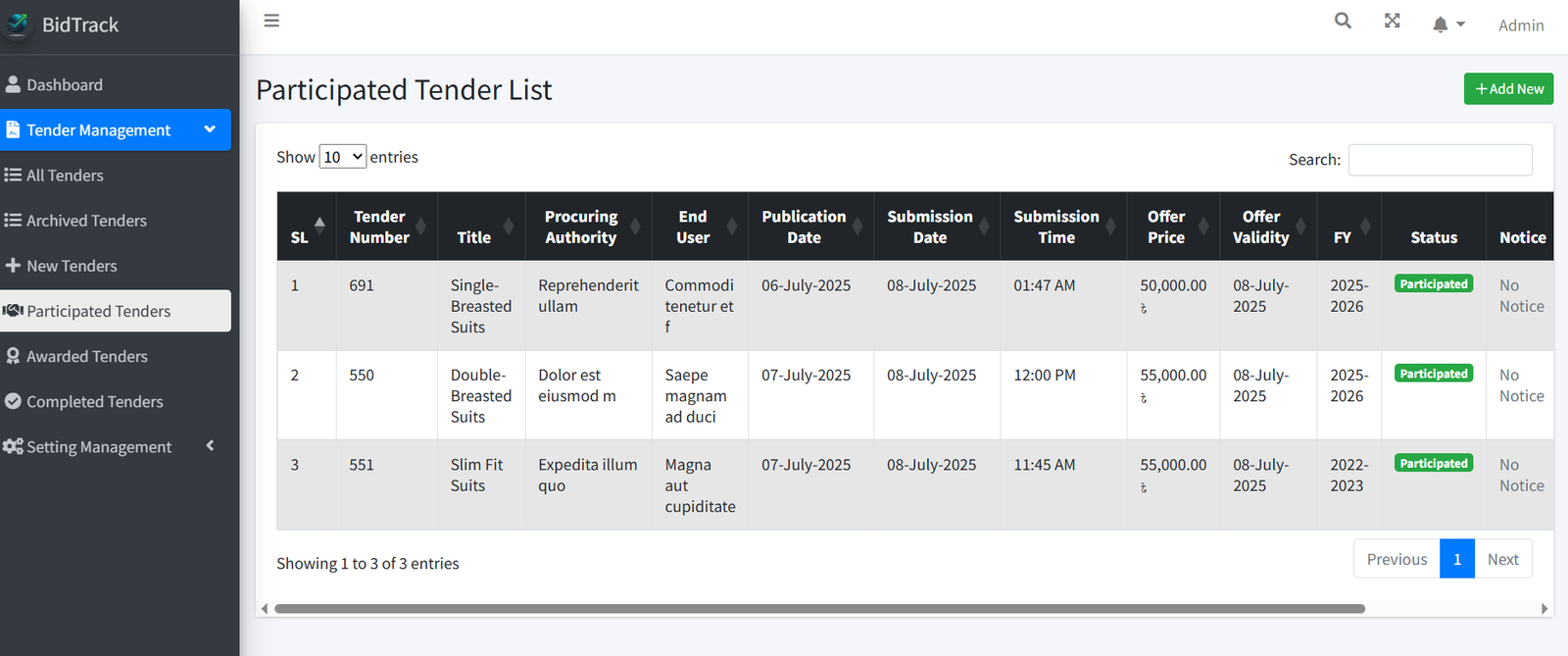Click the hamburger menu toggle icon
Screen dimensions: 1568x656
(271, 21)
